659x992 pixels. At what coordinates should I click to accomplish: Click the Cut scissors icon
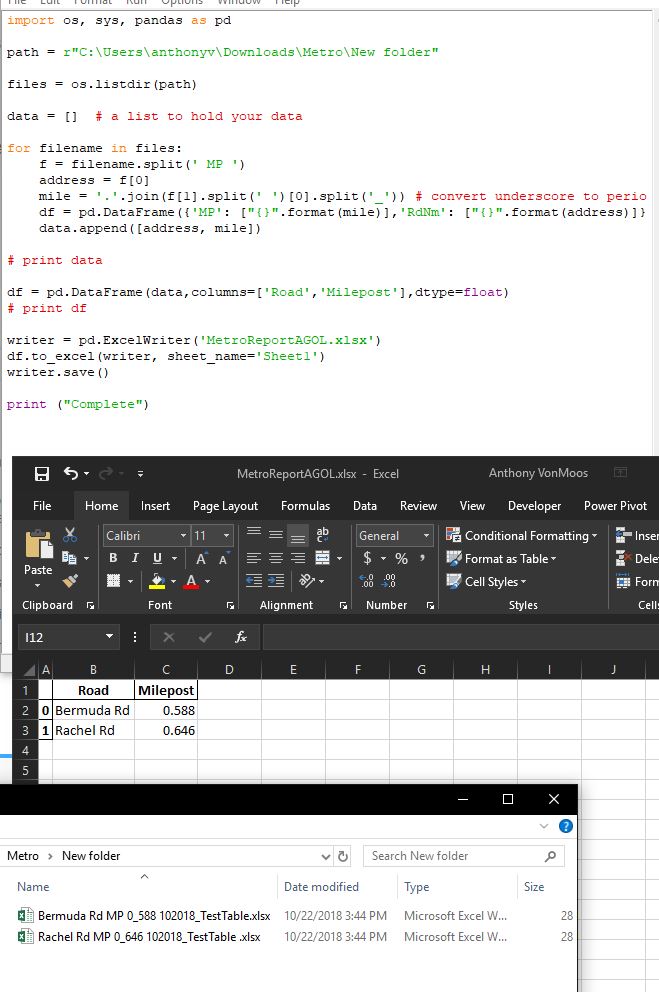tap(70, 535)
